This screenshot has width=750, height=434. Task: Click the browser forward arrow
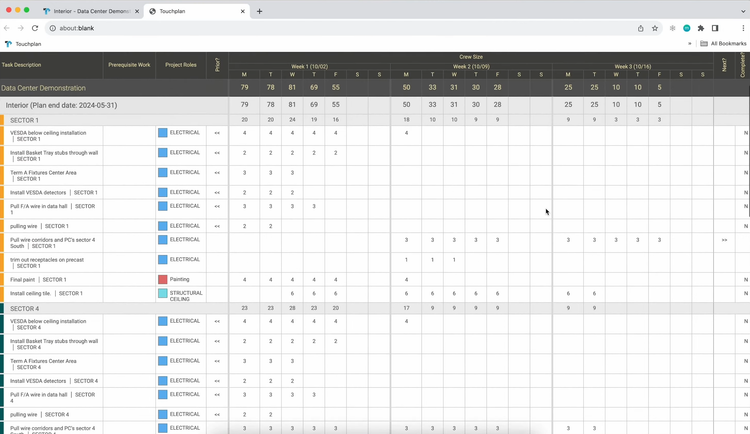pyautogui.click(x=21, y=28)
